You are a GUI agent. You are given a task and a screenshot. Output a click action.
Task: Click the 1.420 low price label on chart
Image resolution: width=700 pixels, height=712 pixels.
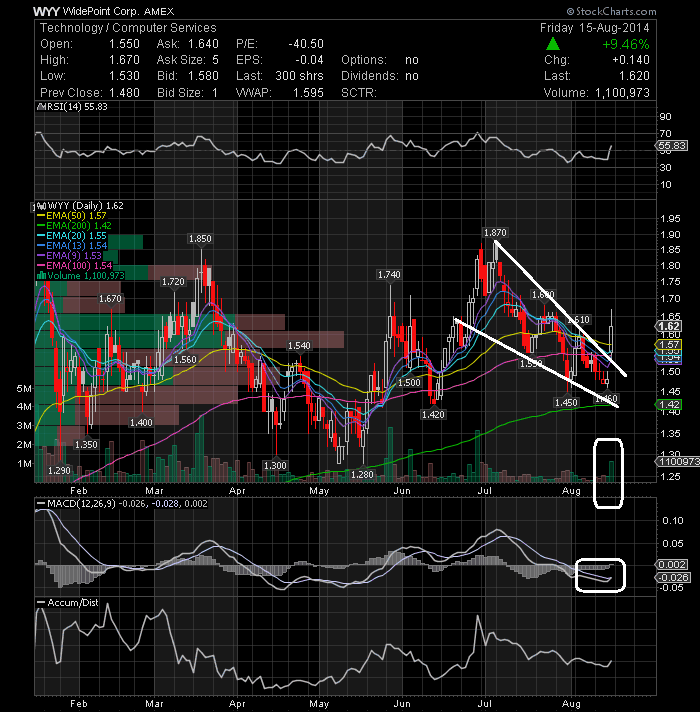click(433, 414)
